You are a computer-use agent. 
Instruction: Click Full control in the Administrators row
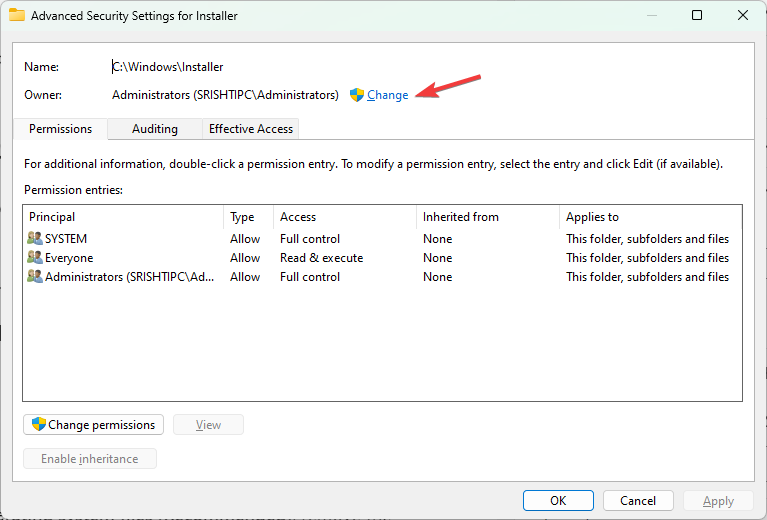click(x=310, y=277)
